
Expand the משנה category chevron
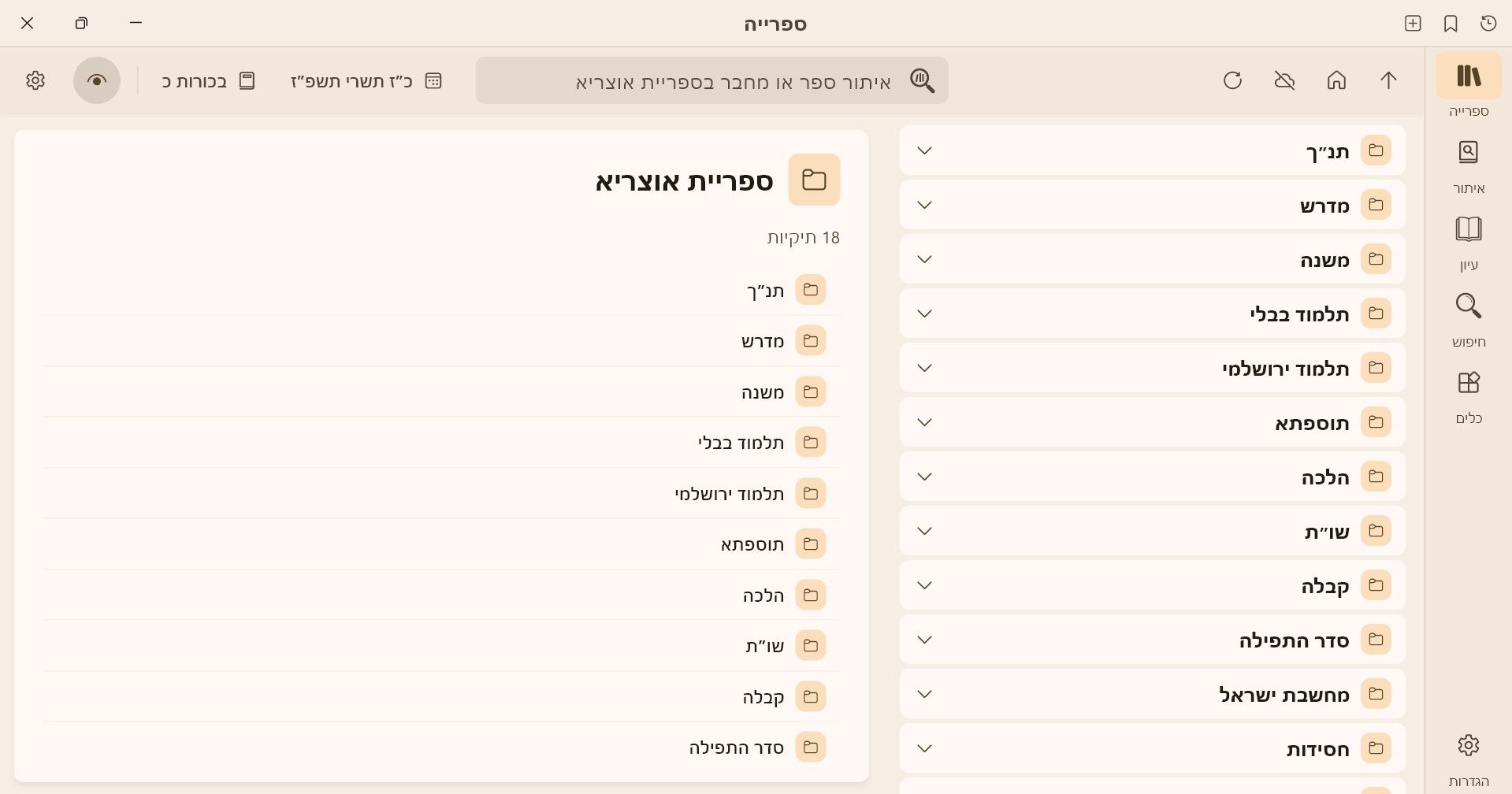925,259
